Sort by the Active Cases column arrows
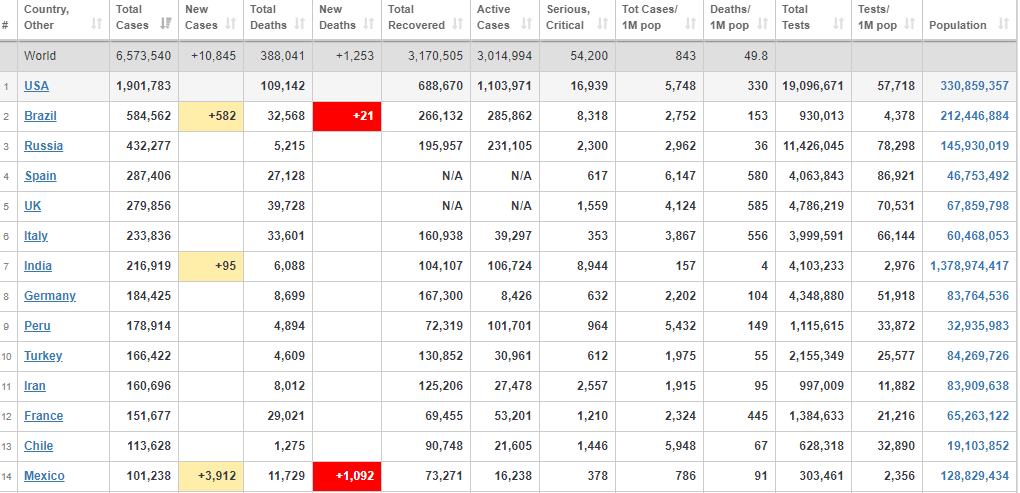The width and height of the screenshot is (1020, 493). click(x=526, y=25)
